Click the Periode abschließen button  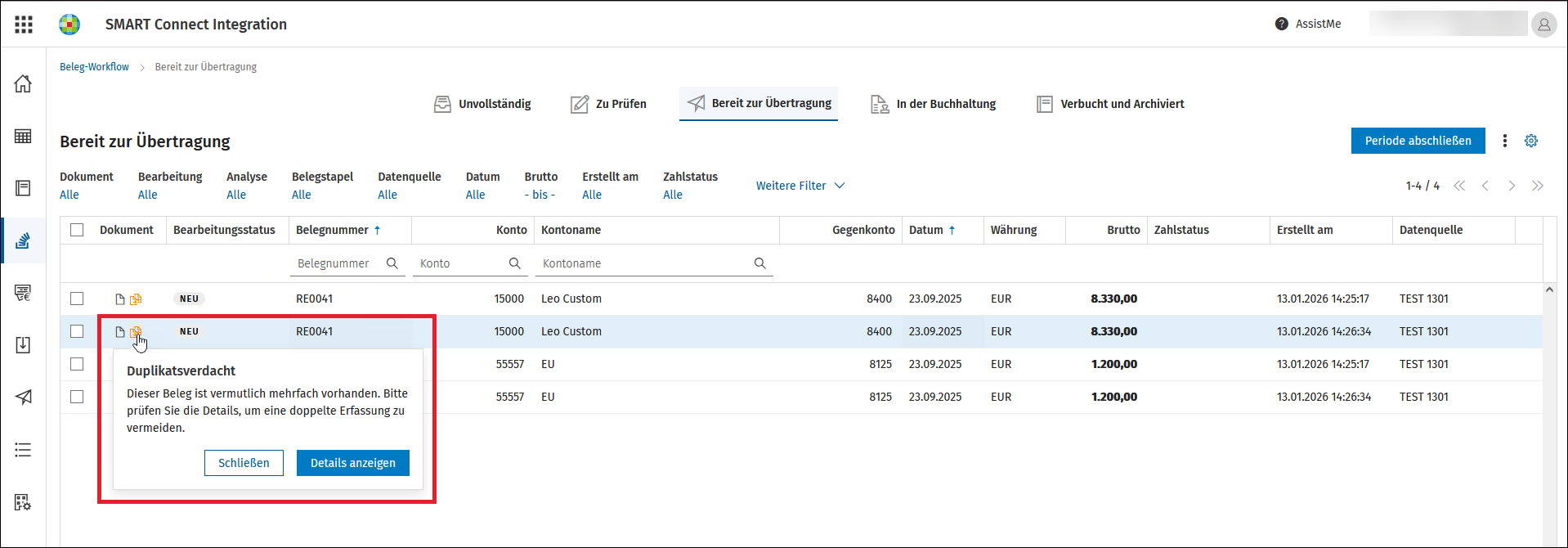1418,141
